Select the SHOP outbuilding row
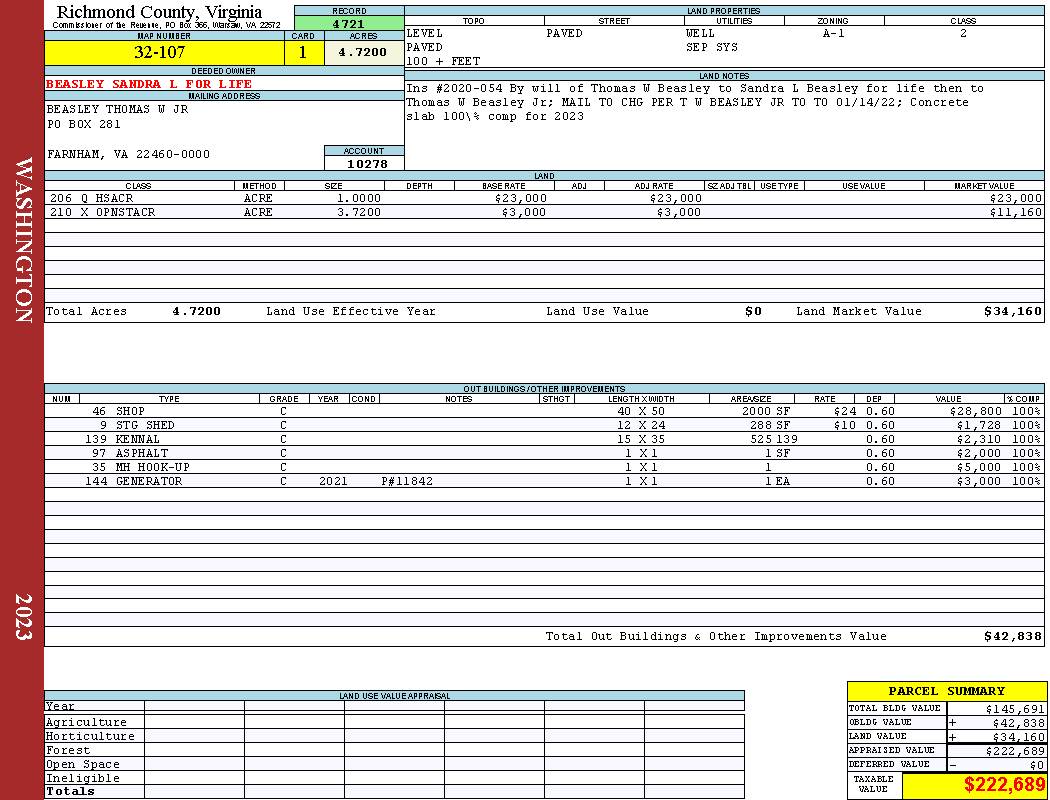 tap(544, 411)
